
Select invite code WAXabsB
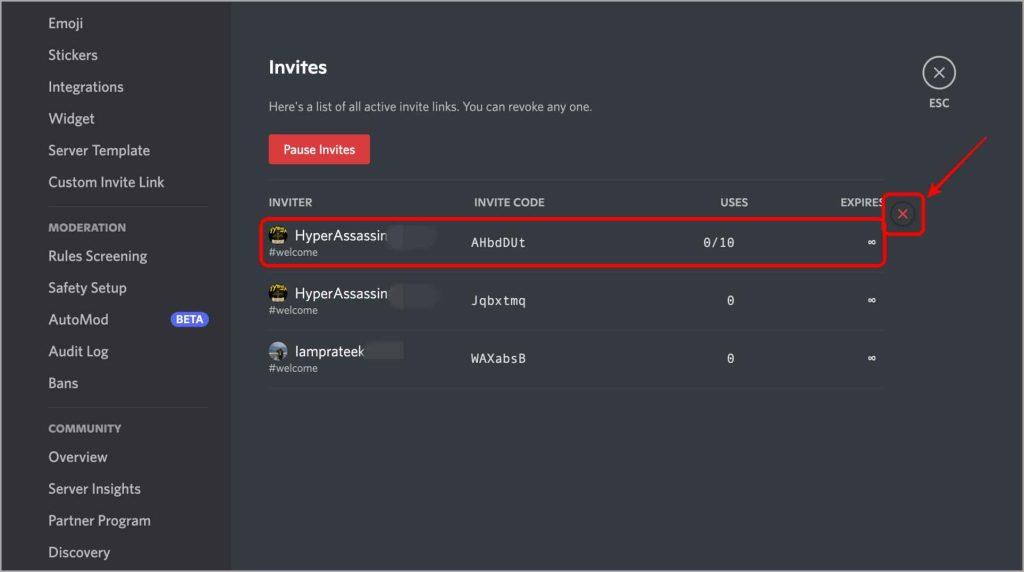pyautogui.click(x=498, y=358)
